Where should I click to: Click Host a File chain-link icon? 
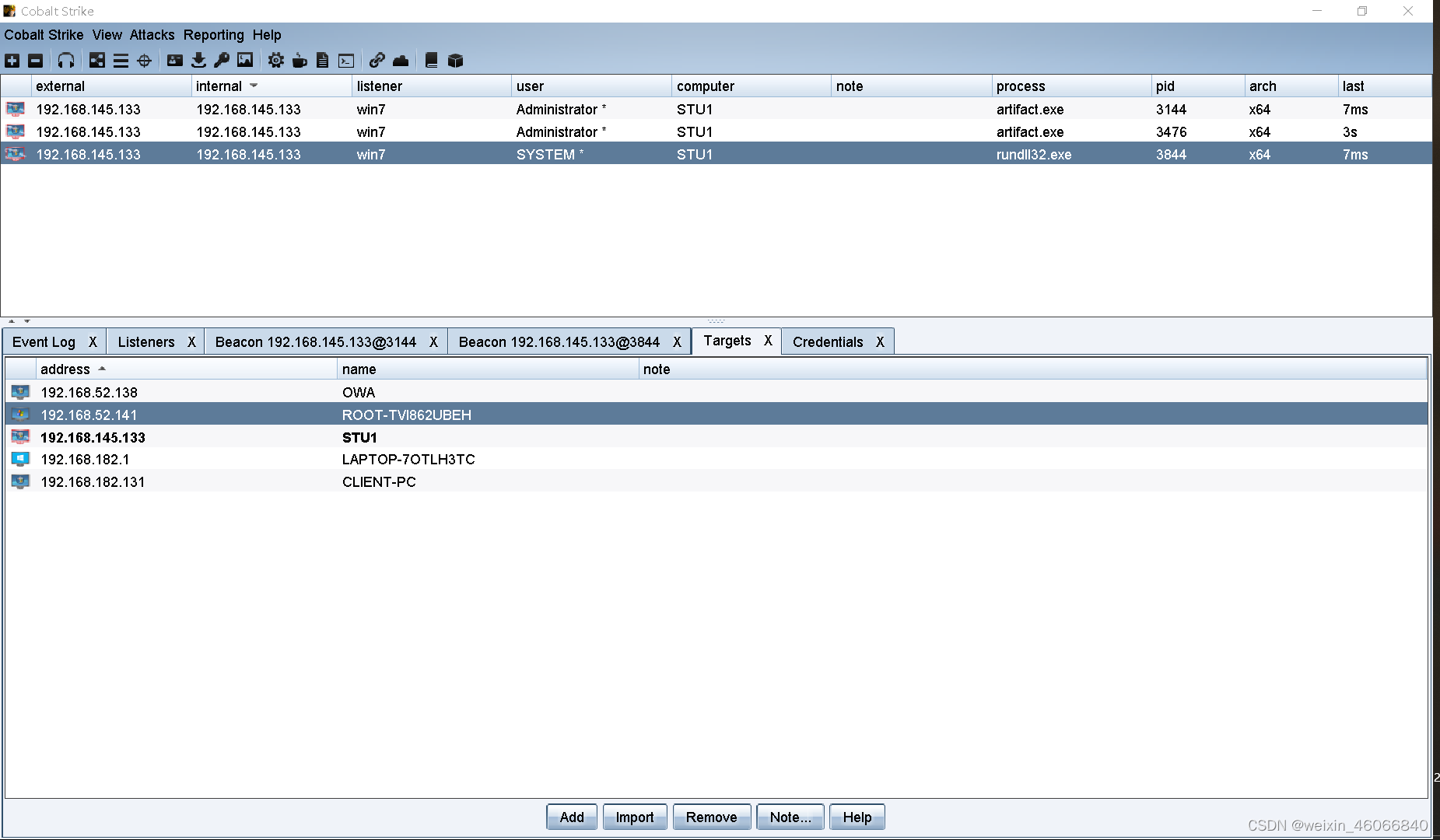377,61
